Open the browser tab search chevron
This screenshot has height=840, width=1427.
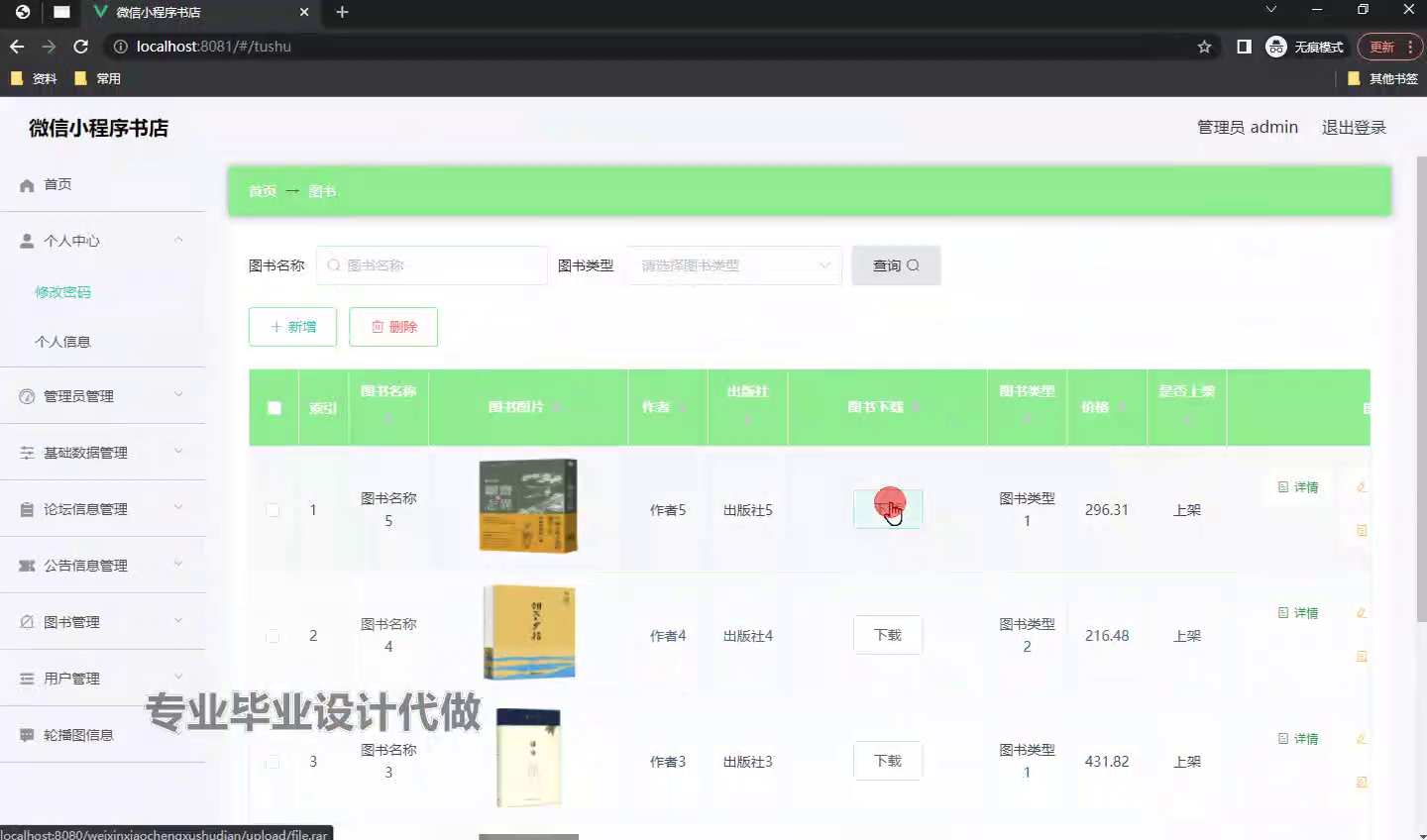1270,10
